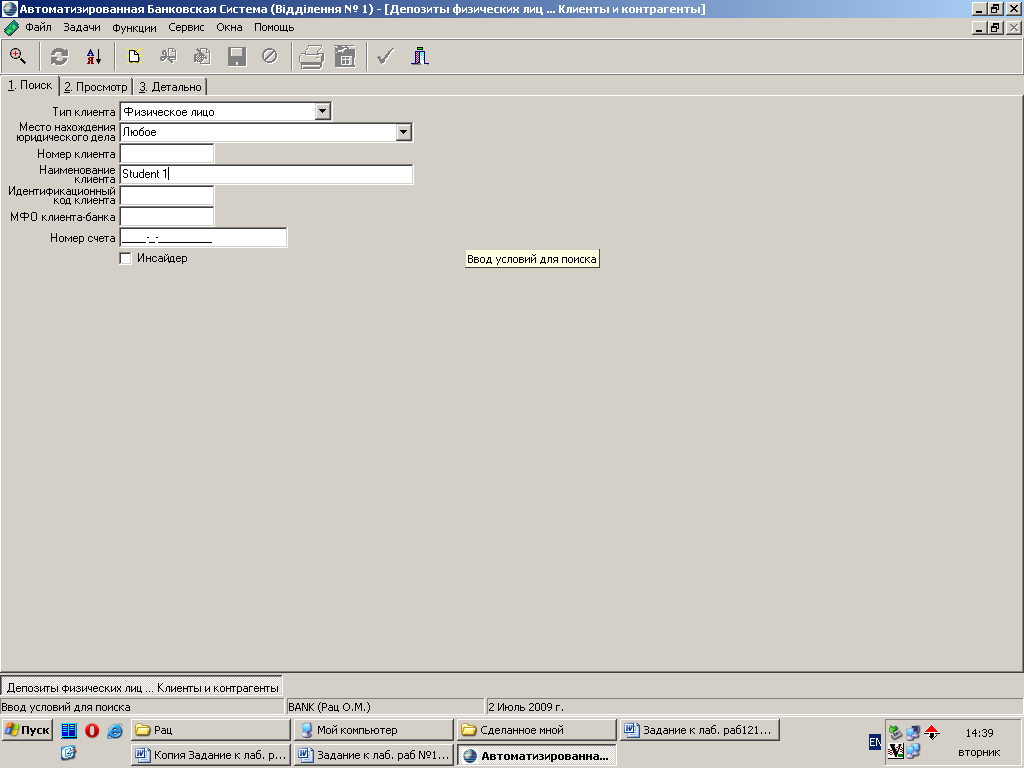
Task: Switch to Сделанное мной folder taskbar button
Action: coord(537,730)
